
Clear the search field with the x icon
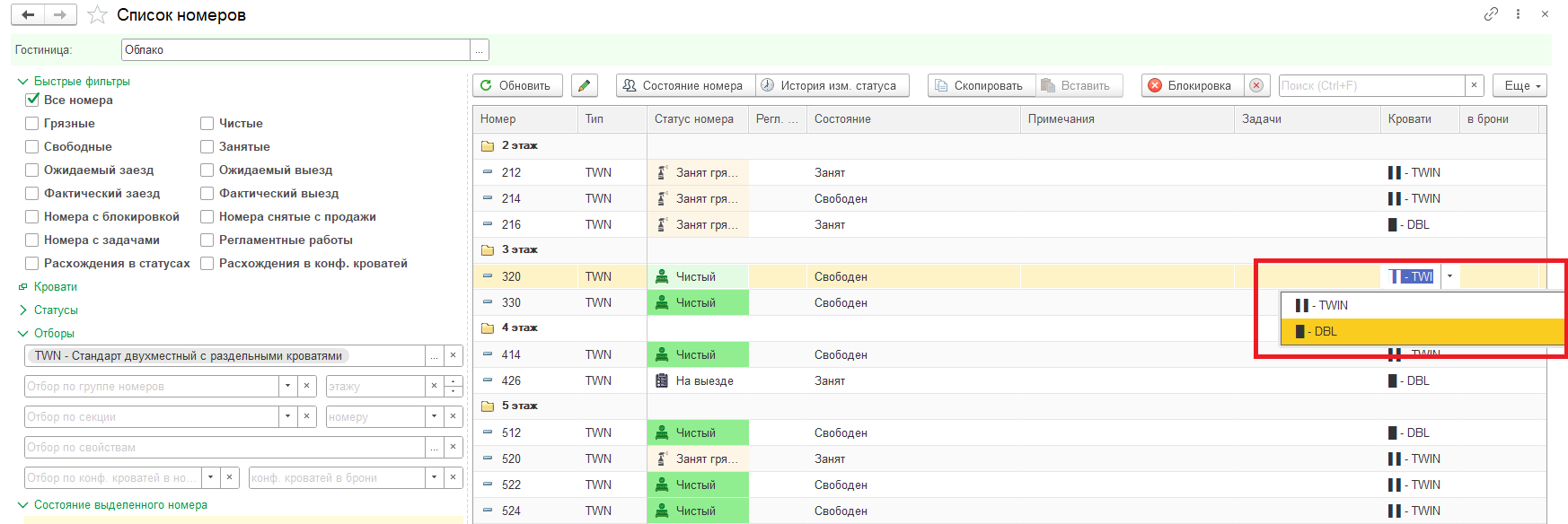pyautogui.click(x=1474, y=85)
